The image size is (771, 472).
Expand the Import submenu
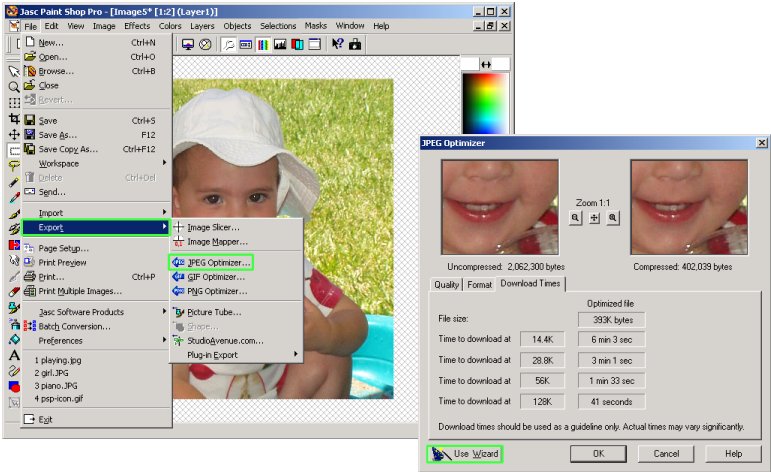96,213
